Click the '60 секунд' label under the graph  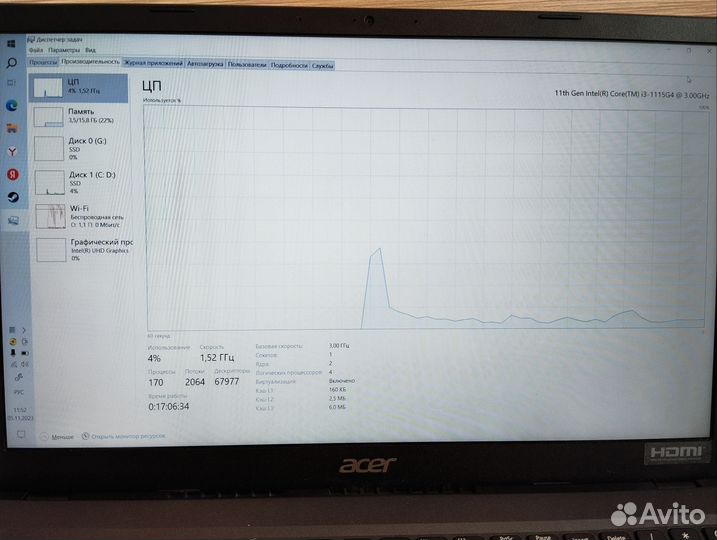click(x=159, y=336)
